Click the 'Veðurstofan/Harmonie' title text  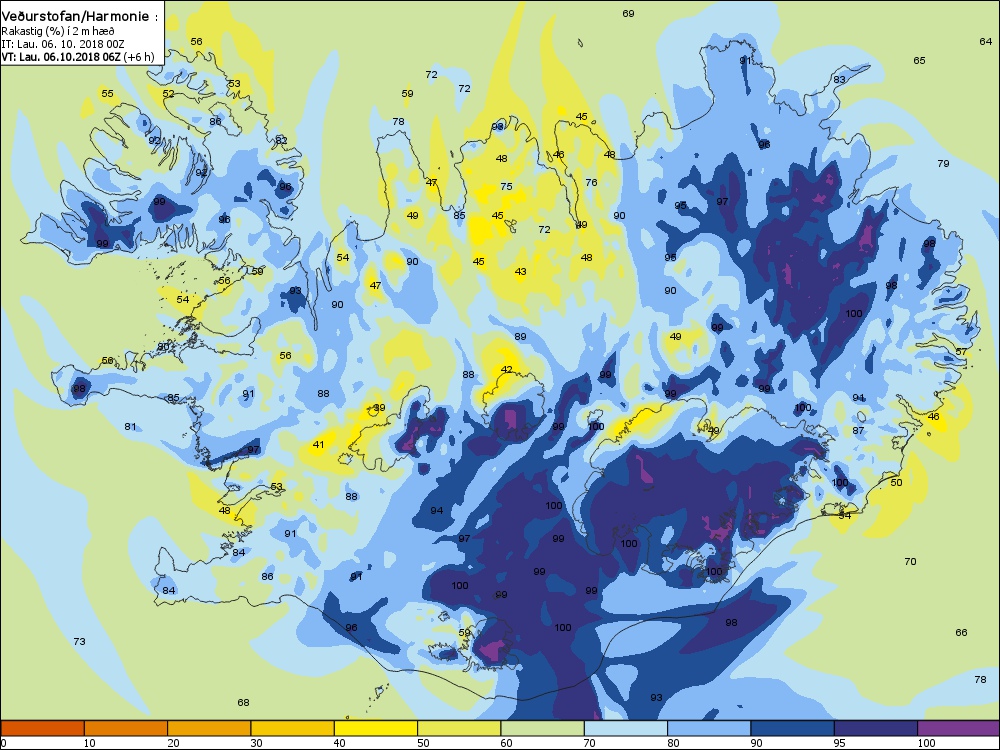click(76, 17)
